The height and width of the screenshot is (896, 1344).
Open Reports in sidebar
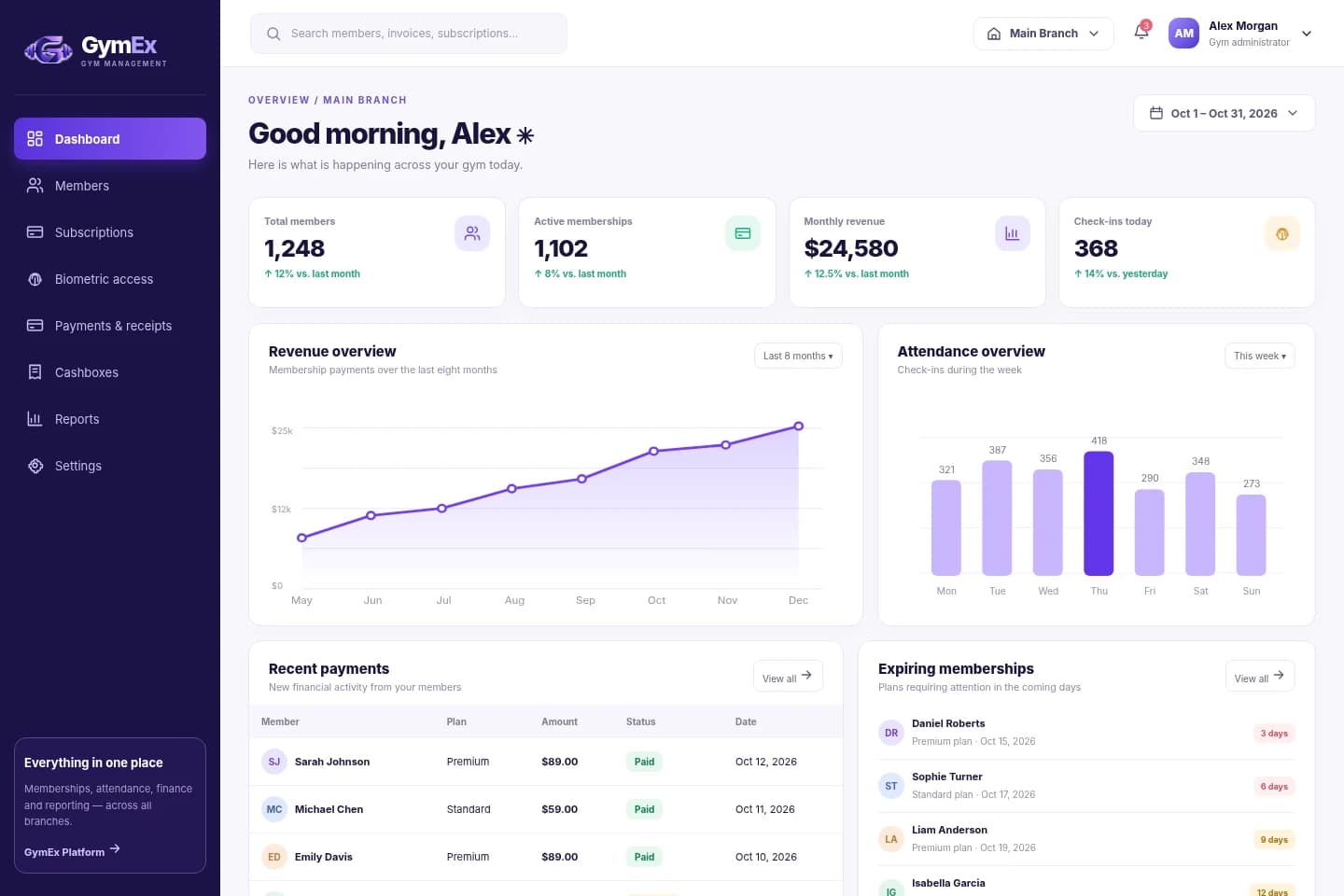[110, 419]
